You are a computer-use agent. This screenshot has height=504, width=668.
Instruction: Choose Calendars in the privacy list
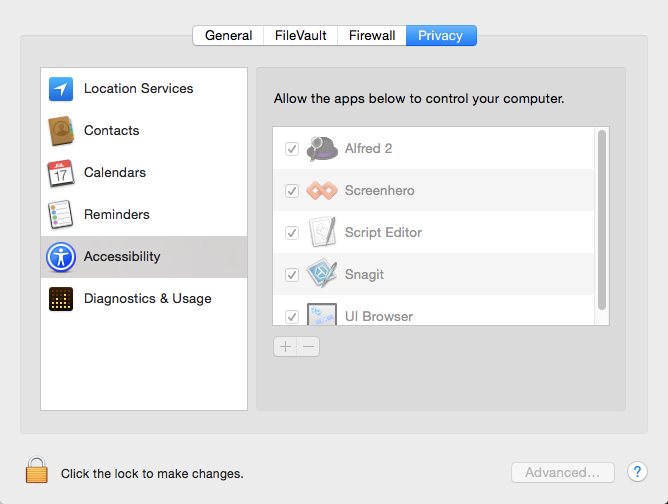point(144,173)
